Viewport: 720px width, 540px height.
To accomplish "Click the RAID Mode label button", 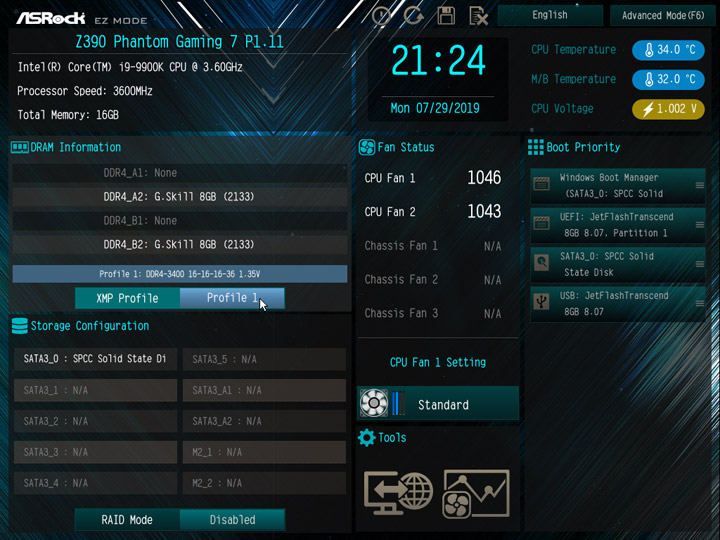I will coord(127,520).
